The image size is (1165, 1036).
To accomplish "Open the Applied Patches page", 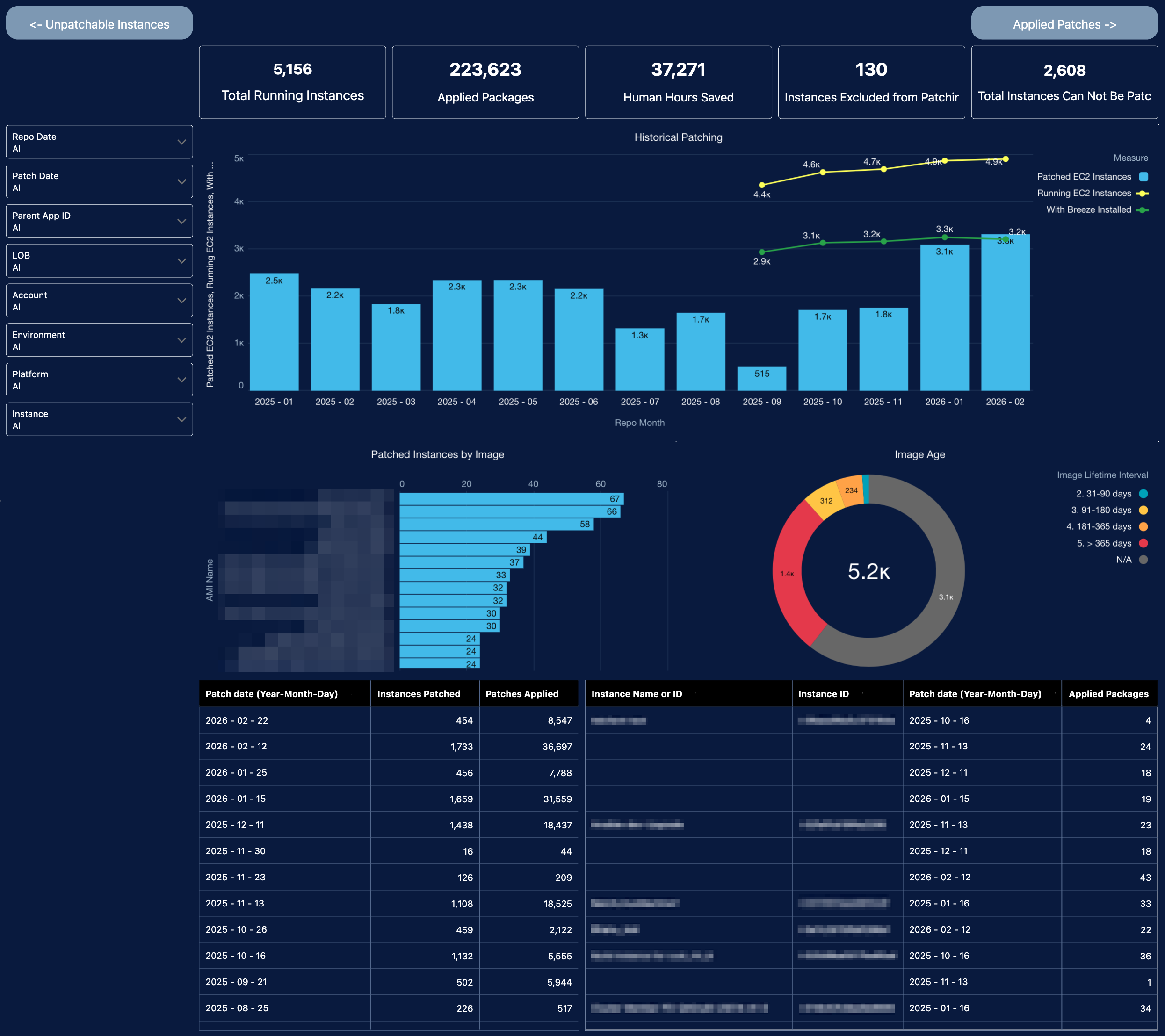I will click(x=1064, y=24).
